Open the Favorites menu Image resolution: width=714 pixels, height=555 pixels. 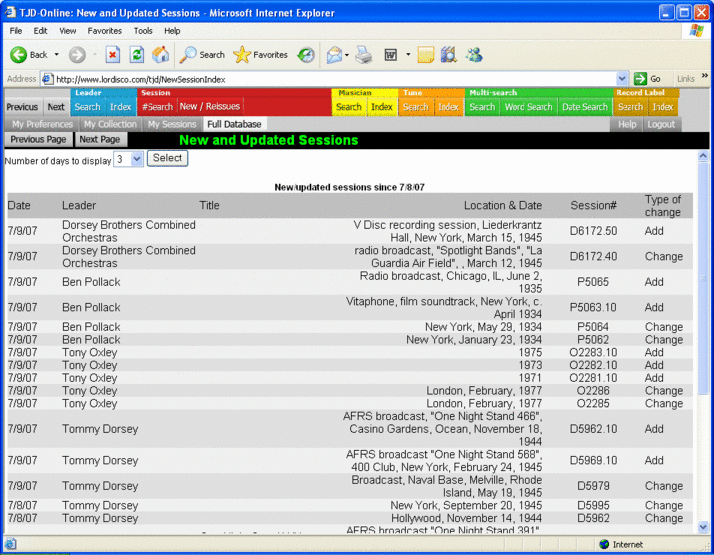click(104, 31)
